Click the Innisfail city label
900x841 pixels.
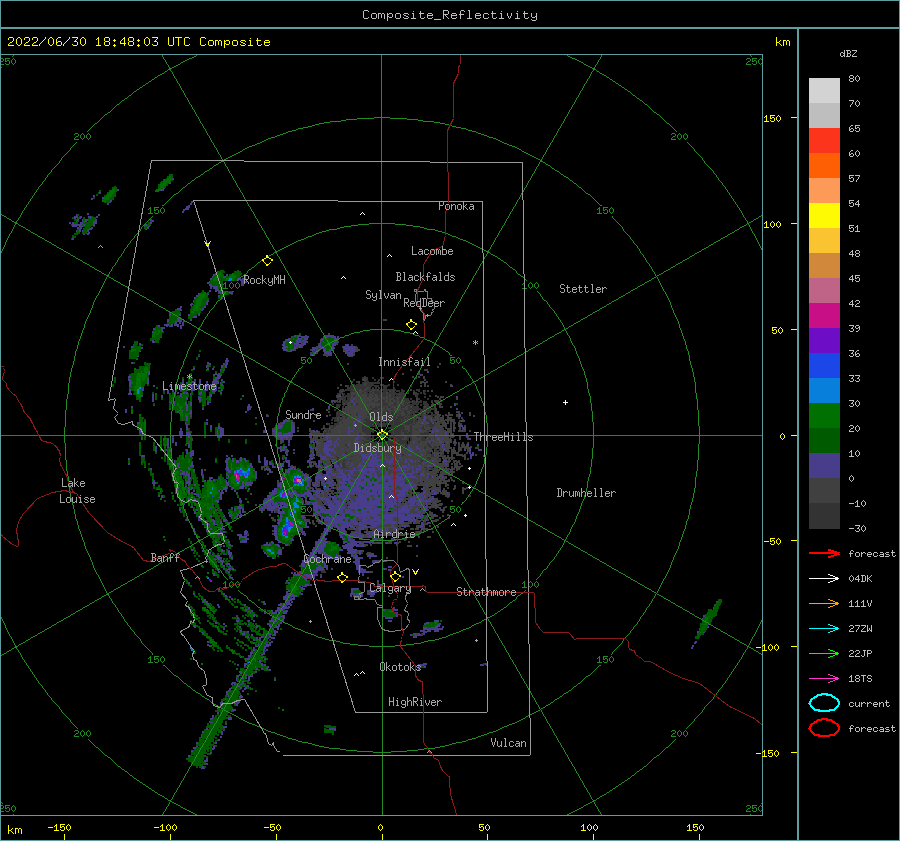point(404,362)
